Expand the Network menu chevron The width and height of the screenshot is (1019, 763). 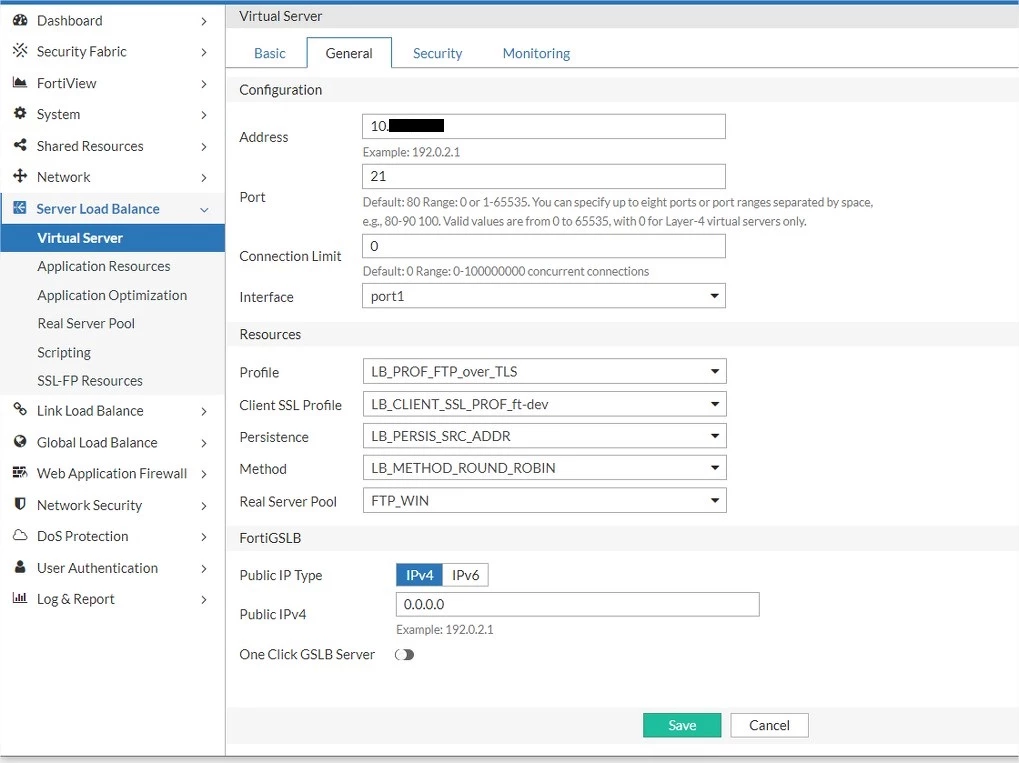(204, 178)
